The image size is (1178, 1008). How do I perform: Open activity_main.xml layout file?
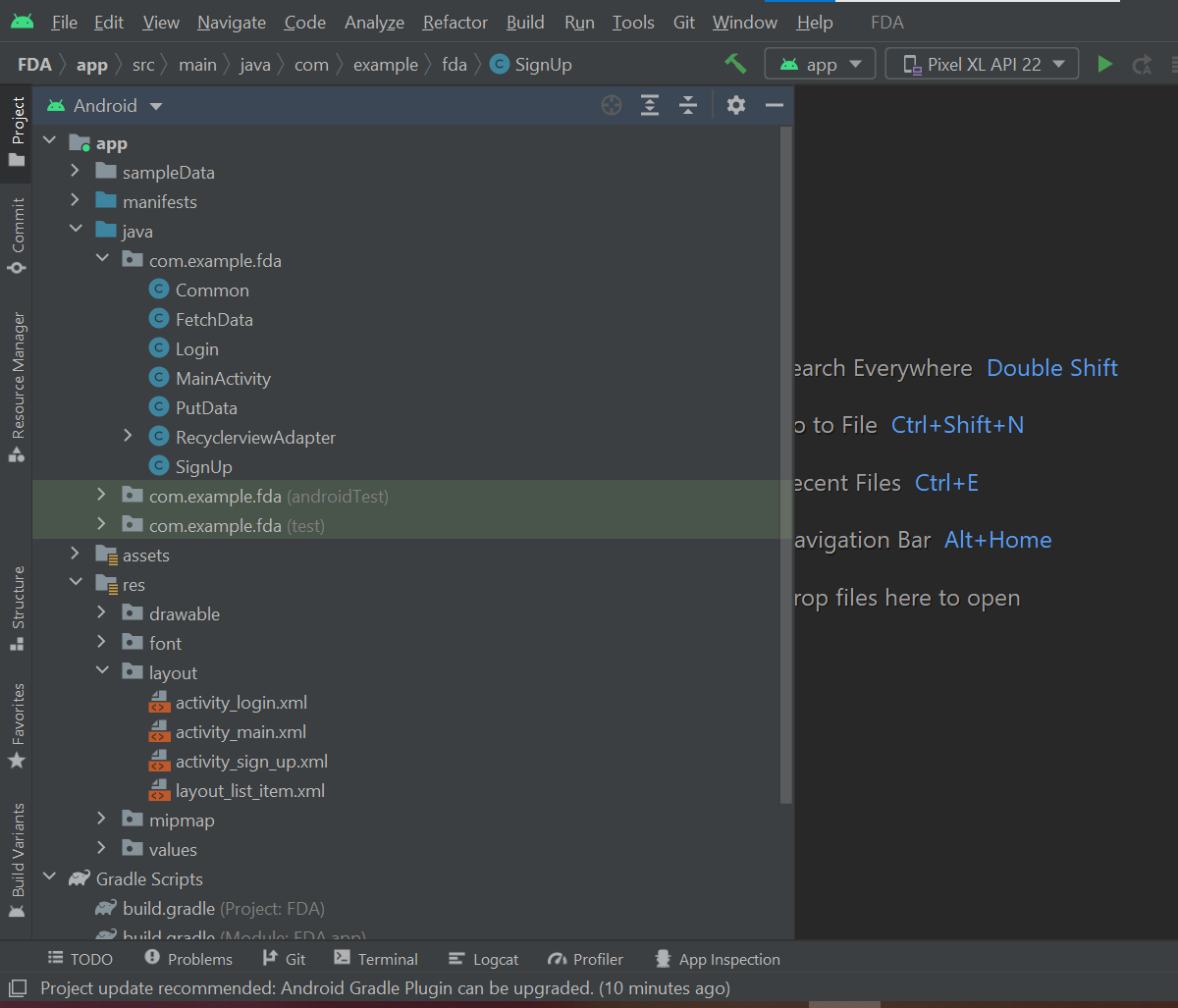point(241,732)
